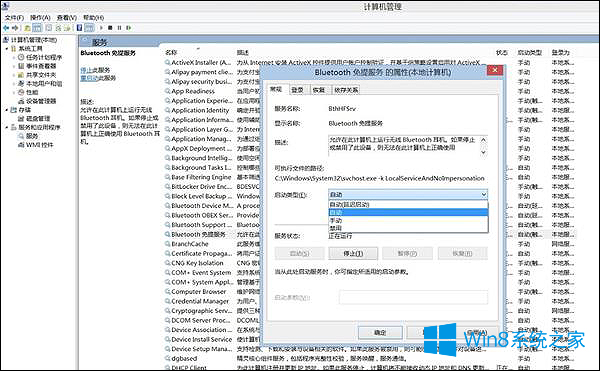Click the Start service play icon in toolbar
Screen dimensions: 600x371
(x=101, y=28)
